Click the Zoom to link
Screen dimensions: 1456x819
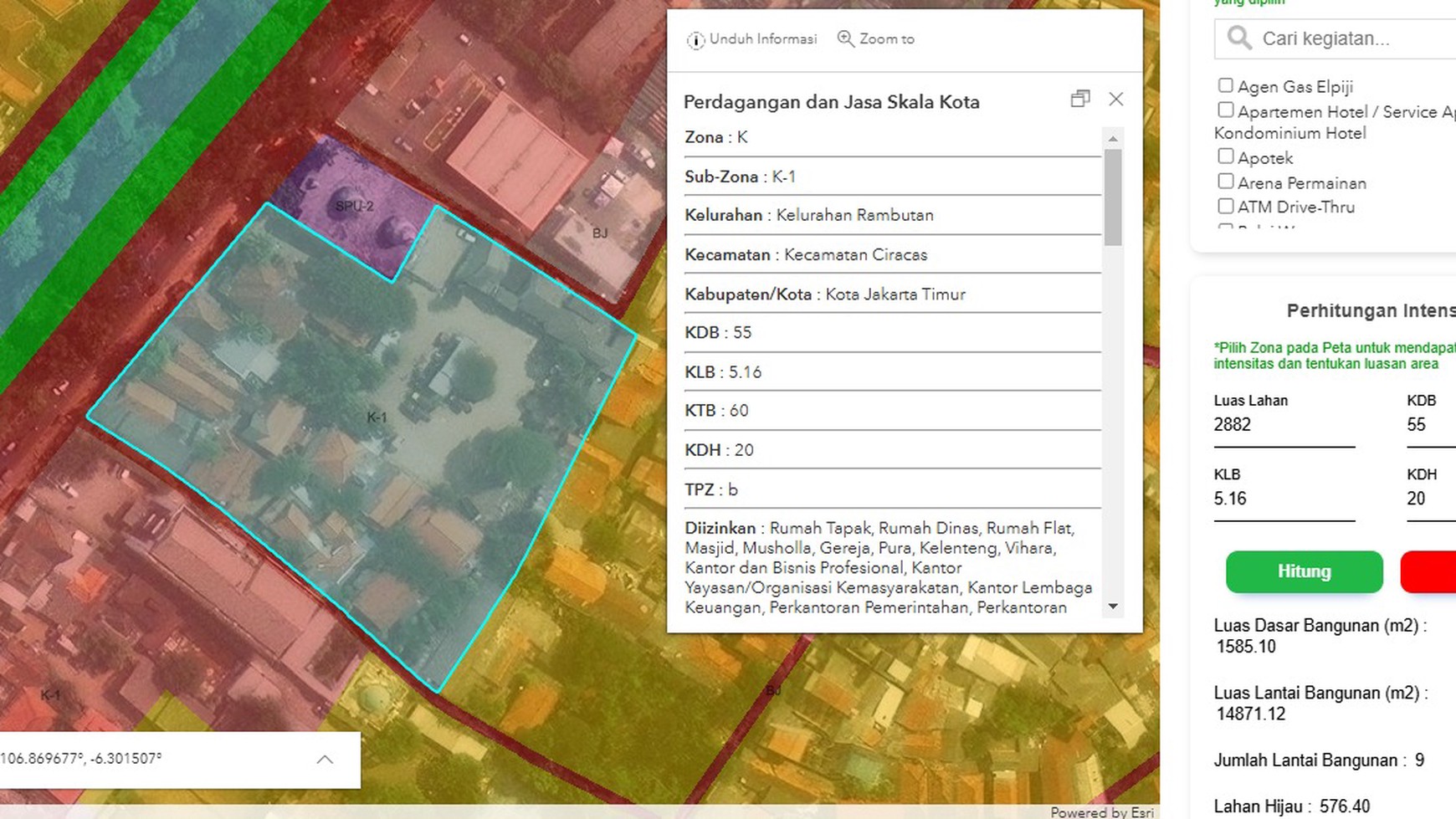pos(876,39)
